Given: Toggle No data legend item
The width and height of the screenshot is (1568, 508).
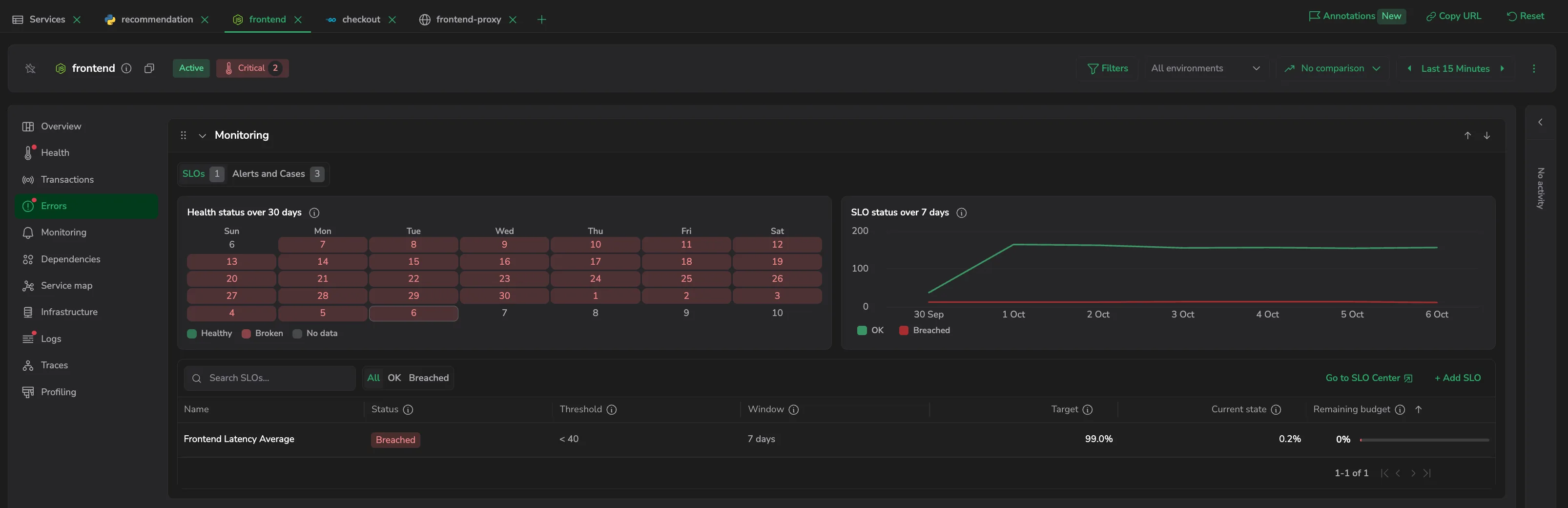Looking at the screenshot, I should pos(315,334).
